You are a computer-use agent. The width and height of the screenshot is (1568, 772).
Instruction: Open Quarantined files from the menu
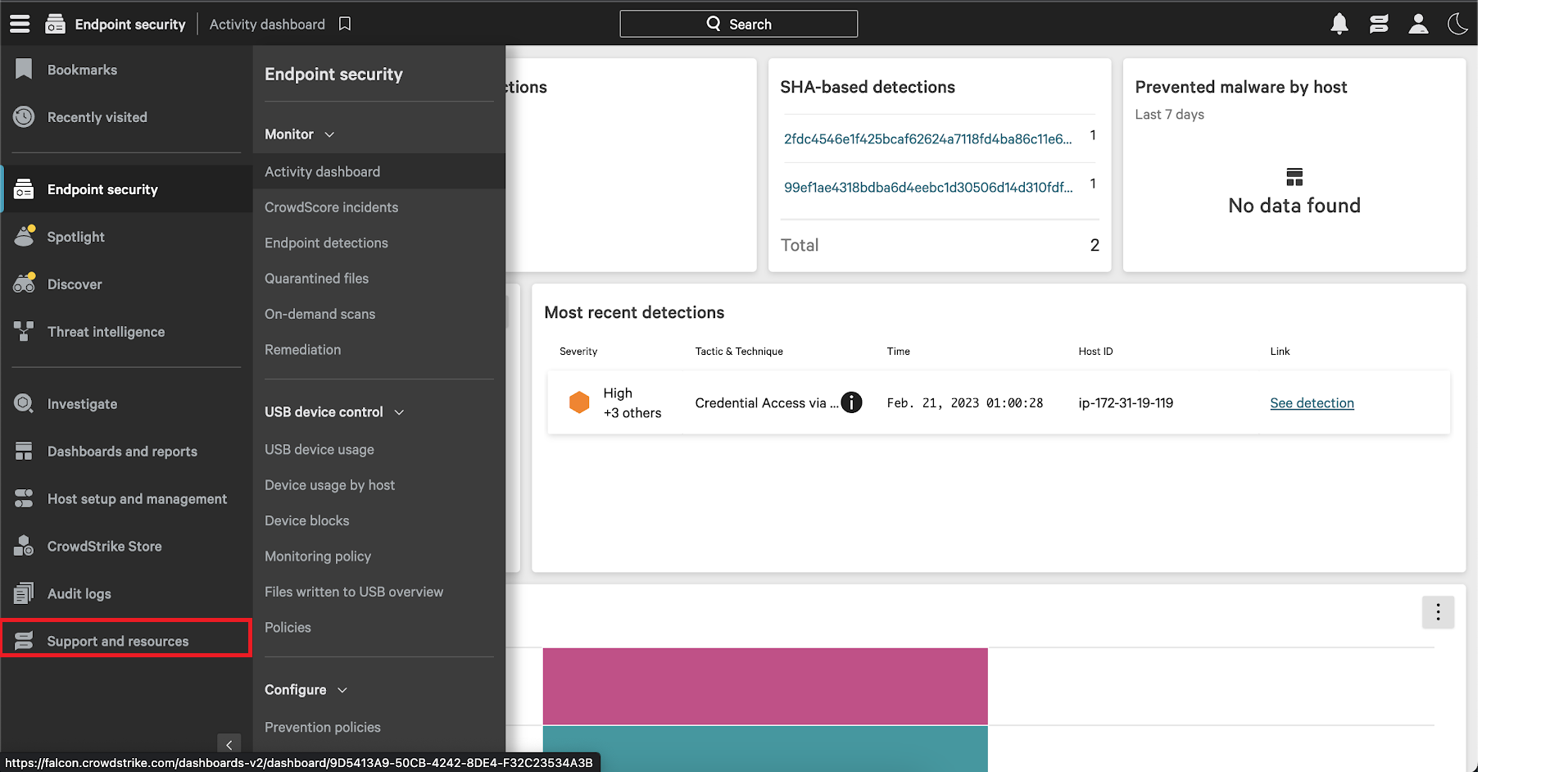(316, 278)
